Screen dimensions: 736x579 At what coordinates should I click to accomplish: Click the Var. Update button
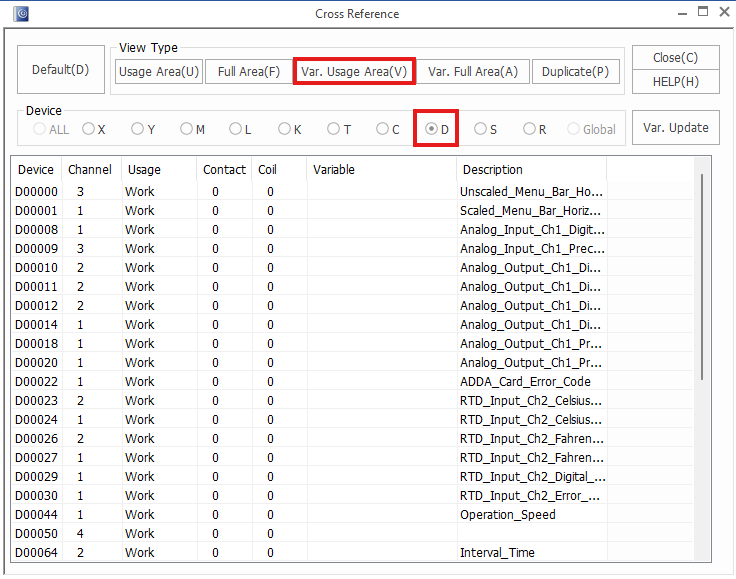point(675,128)
